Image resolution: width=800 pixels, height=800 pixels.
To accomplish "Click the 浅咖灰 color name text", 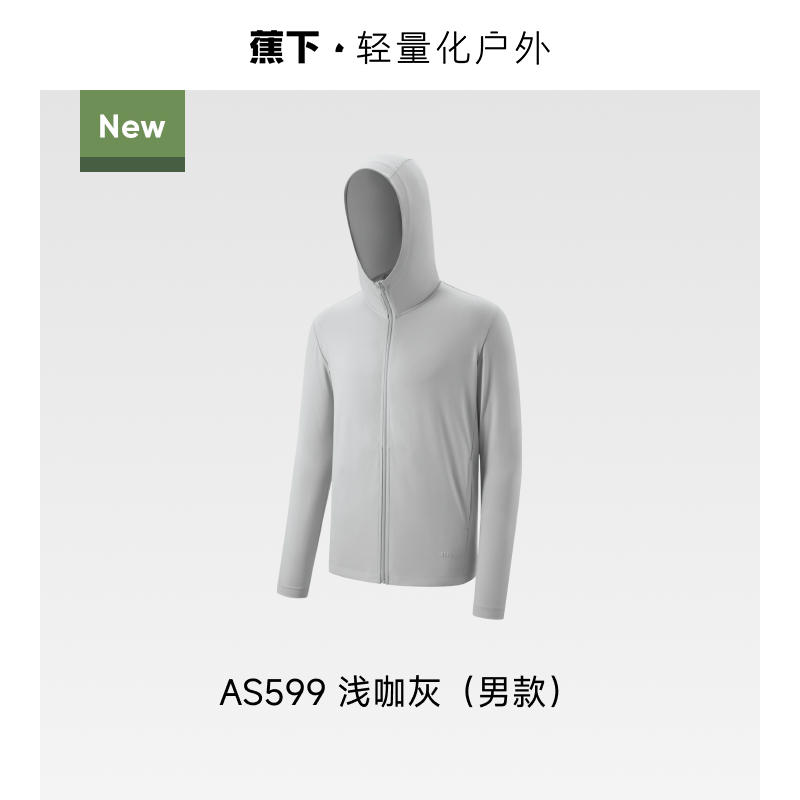I will click(389, 693).
